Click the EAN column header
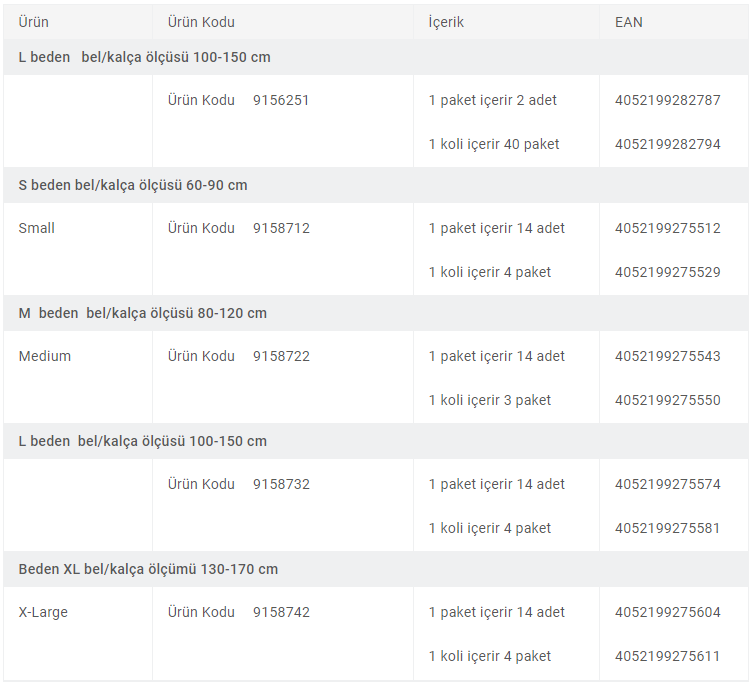The height and width of the screenshot is (686, 753). coord(628,22)
